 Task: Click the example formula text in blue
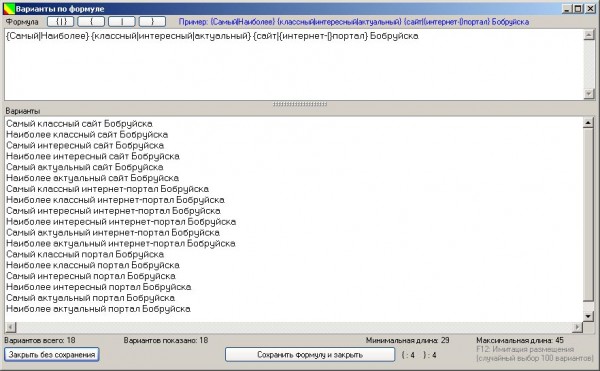(x=354, y=22)
